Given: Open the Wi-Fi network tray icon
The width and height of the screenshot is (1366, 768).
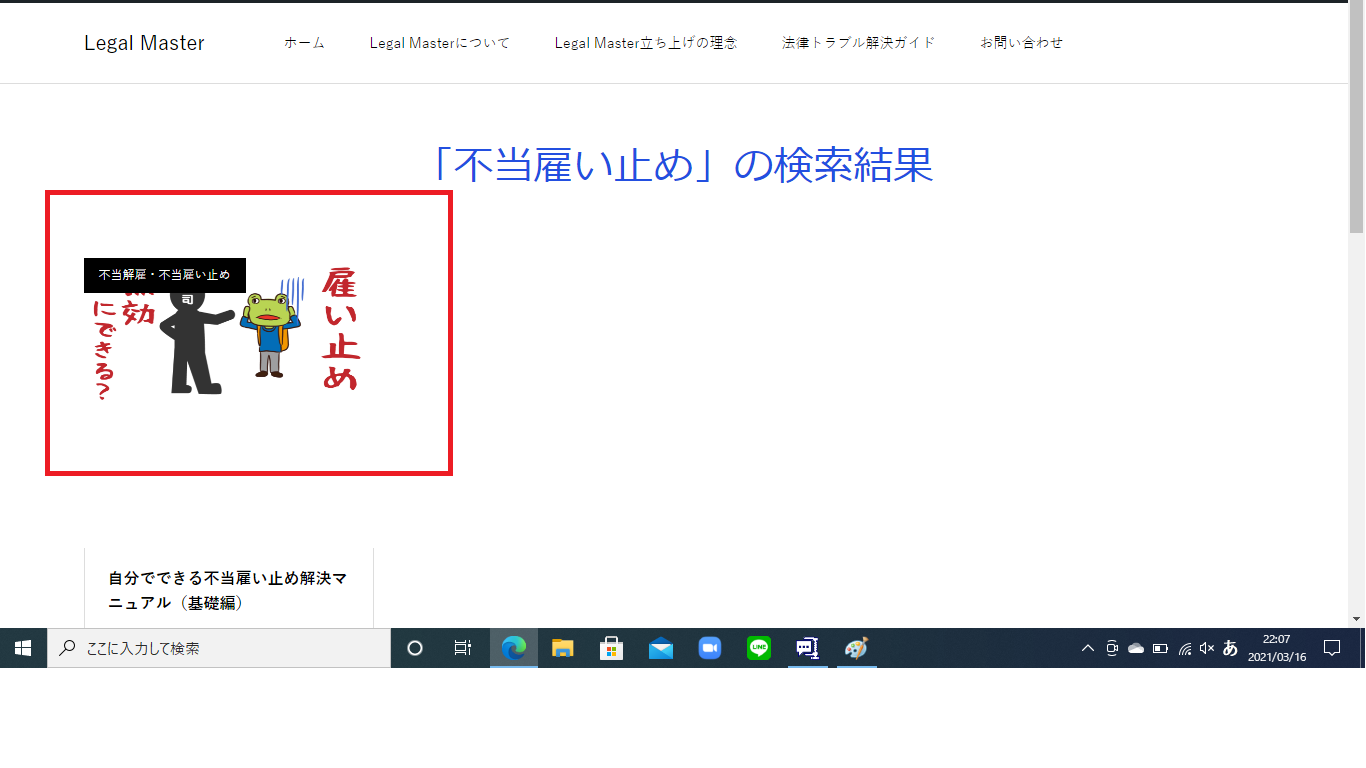Looking at the screenshot, I should (1184, 648).
